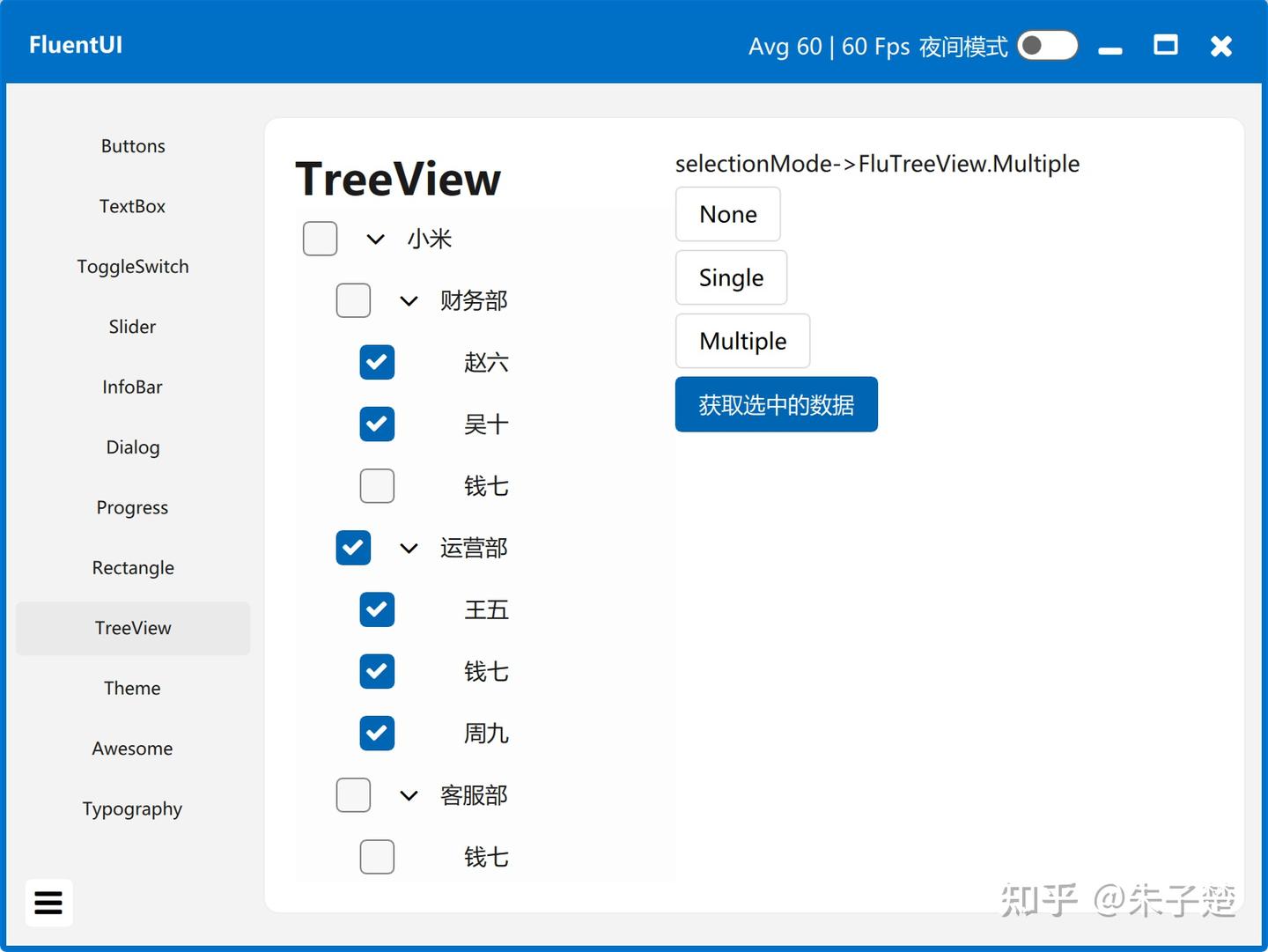Set selection mode to None
Screen dimensions: 1268x952
[x=727, y=214]
